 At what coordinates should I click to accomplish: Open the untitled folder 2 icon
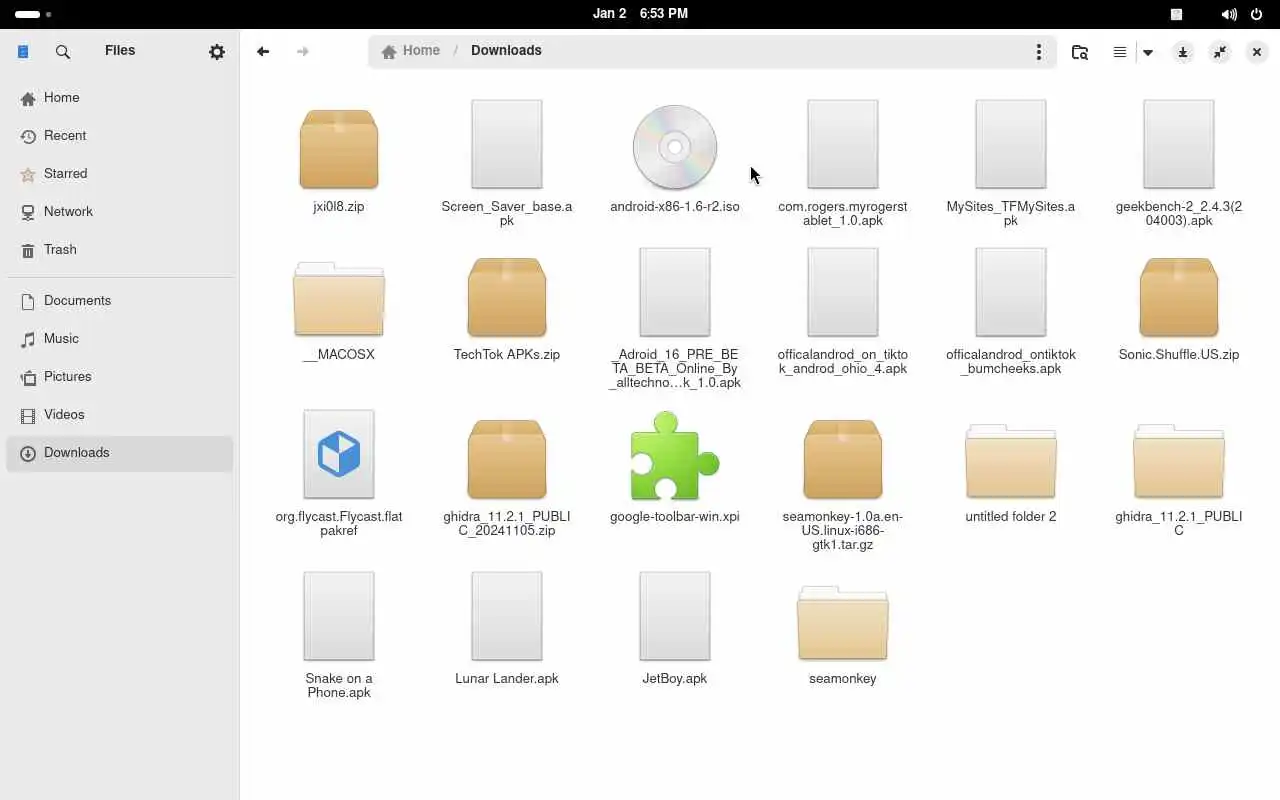1011,460
